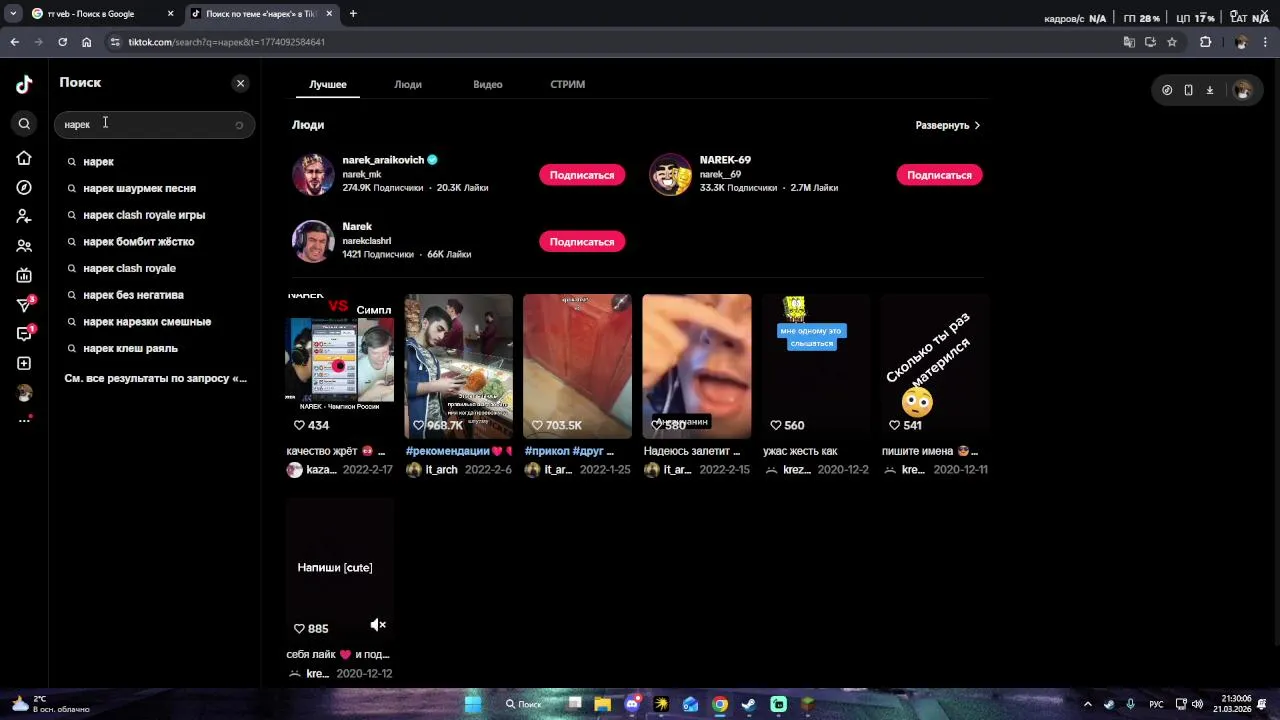Open the Discord taskbar icon
Viewport: 1280px width, 720px height.
click(632, 704)
